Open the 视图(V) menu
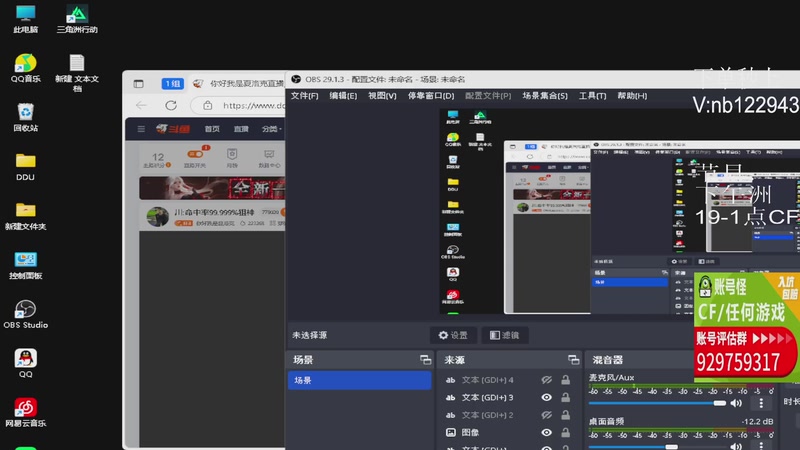The height and width of the screenshot is (450, 800). click(x=382, y=95)
